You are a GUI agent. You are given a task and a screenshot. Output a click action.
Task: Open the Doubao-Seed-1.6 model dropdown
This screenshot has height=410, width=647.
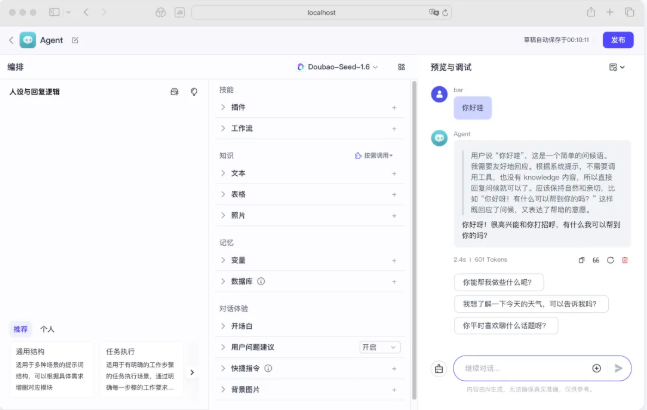click(x=338, y=67)
